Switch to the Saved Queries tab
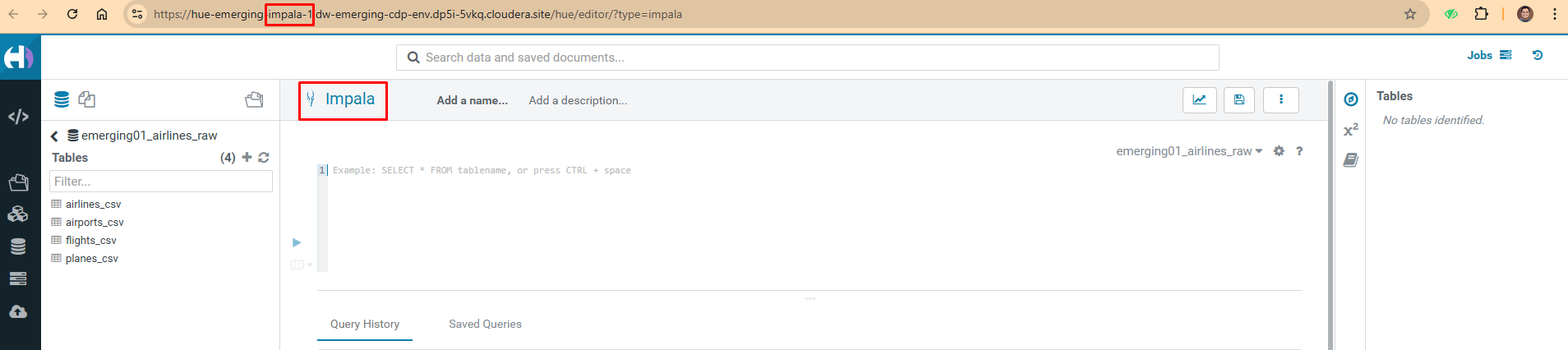Image resolution: width=1568 pixels, height=350 pixels. click(485, 324)
